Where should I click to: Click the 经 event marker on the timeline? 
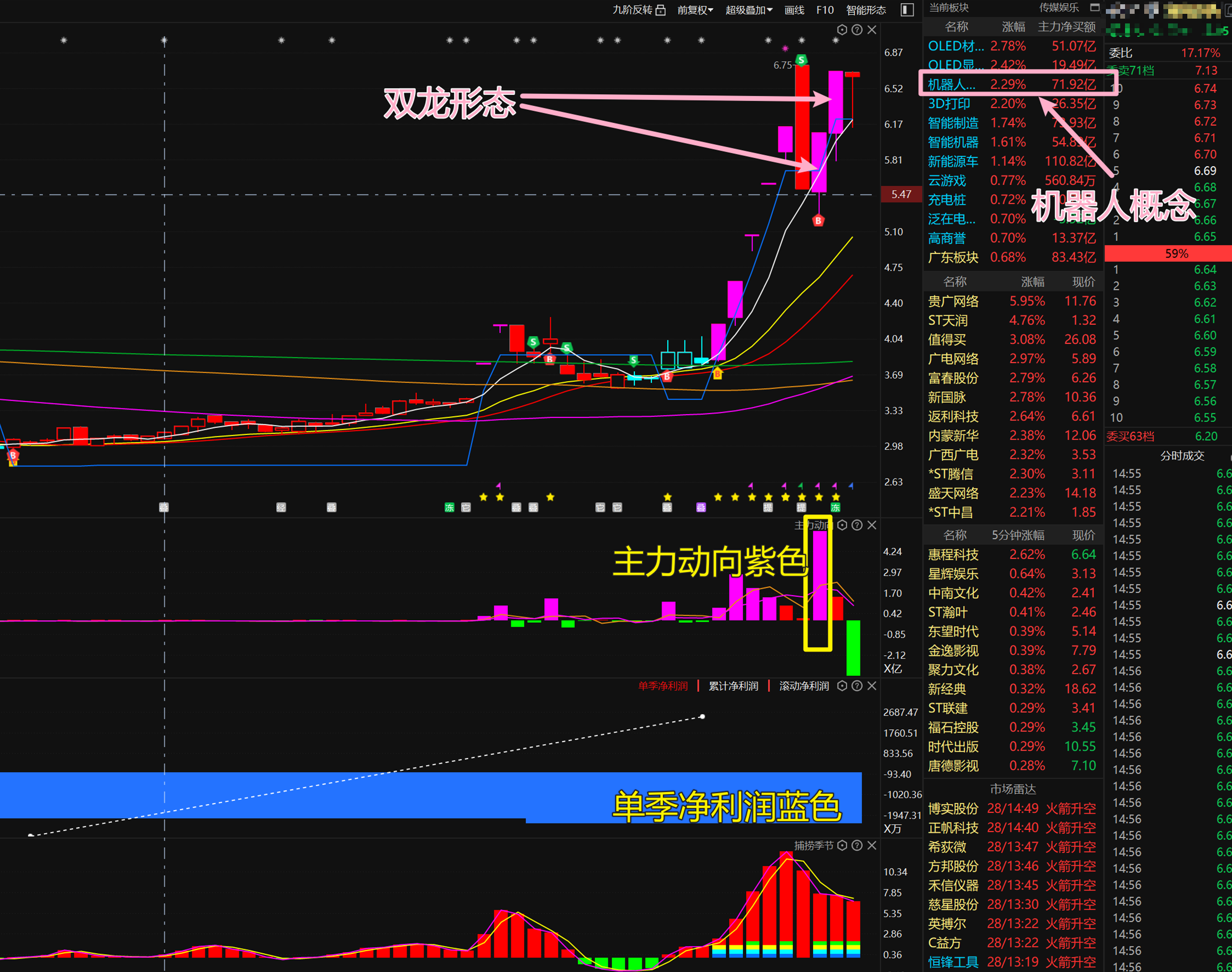[281, 507]
